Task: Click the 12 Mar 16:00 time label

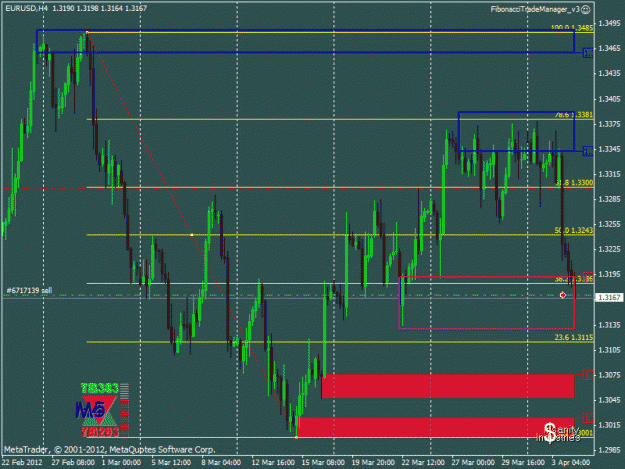Action: click(x=273, y=463)
